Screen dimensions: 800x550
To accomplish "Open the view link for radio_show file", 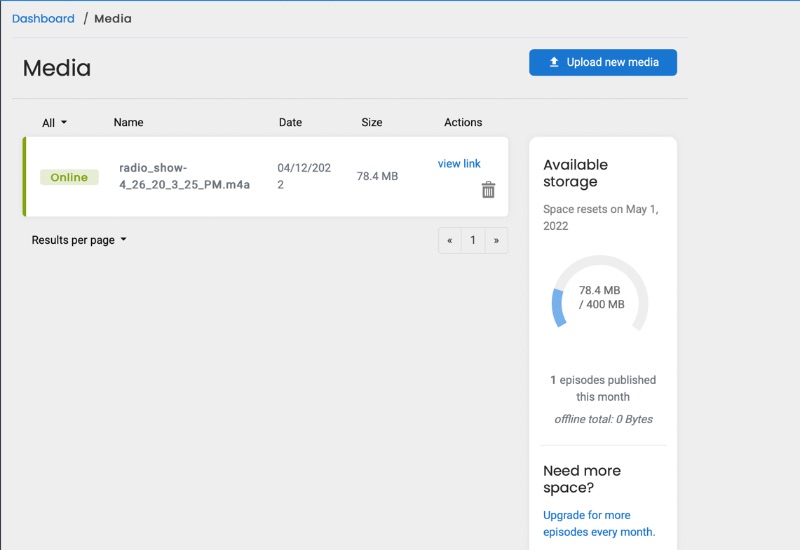I will click(459, 164).
